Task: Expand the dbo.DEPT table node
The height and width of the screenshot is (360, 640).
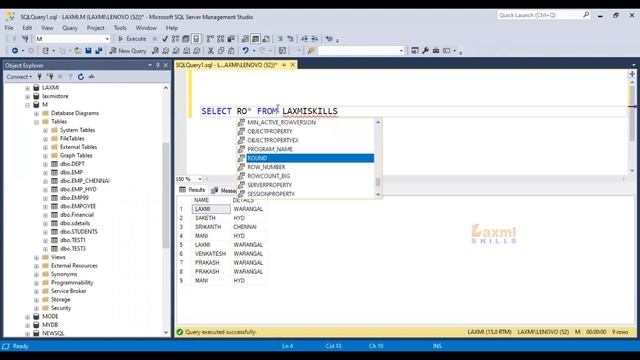Action: pyautogui.click(x=45, y=164)
